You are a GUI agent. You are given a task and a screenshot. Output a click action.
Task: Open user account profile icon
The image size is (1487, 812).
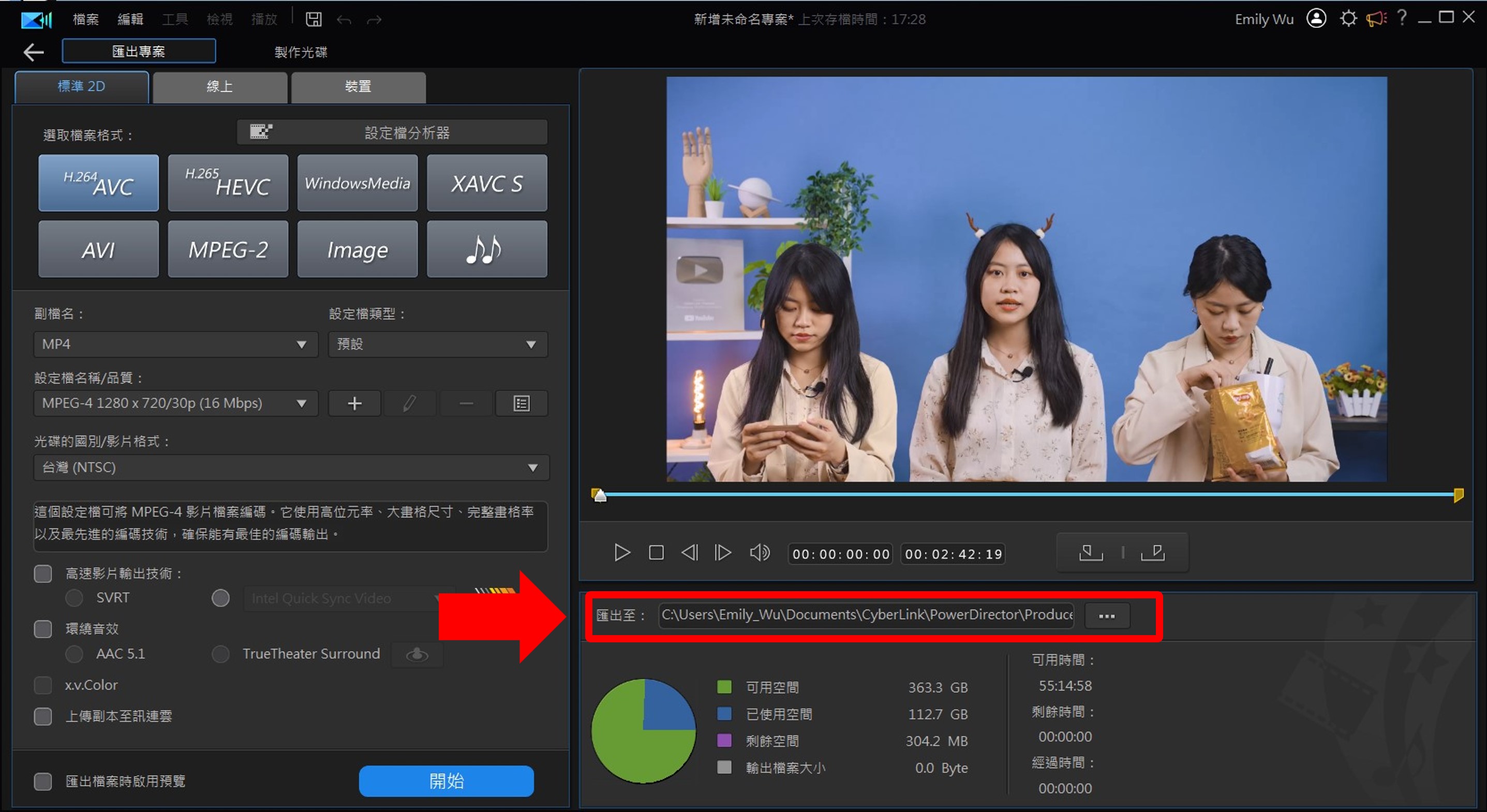1316,19
